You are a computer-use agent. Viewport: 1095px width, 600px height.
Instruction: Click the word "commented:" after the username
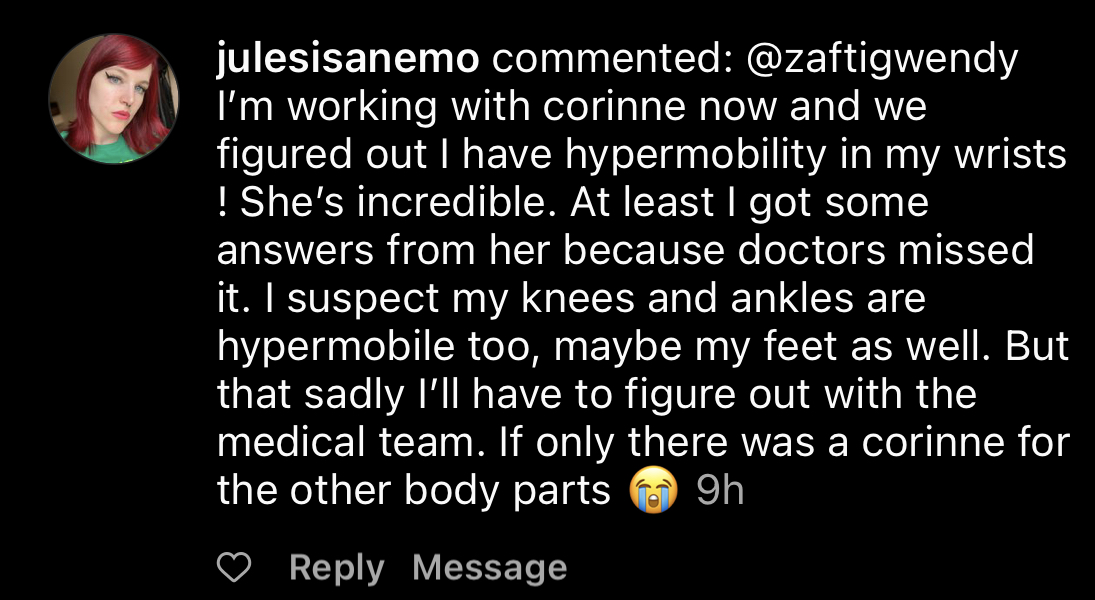click(610, 60)
